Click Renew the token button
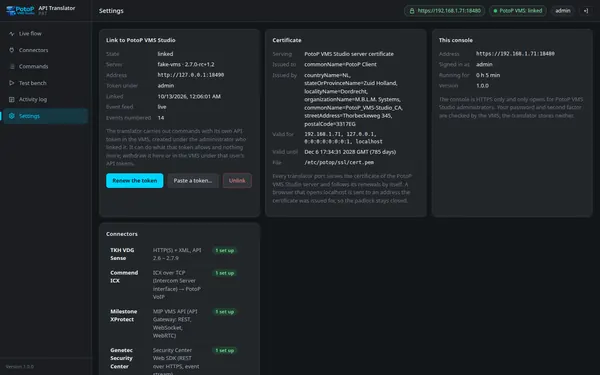The height and width of the screenshot is (375, 600). pos(135,181)
